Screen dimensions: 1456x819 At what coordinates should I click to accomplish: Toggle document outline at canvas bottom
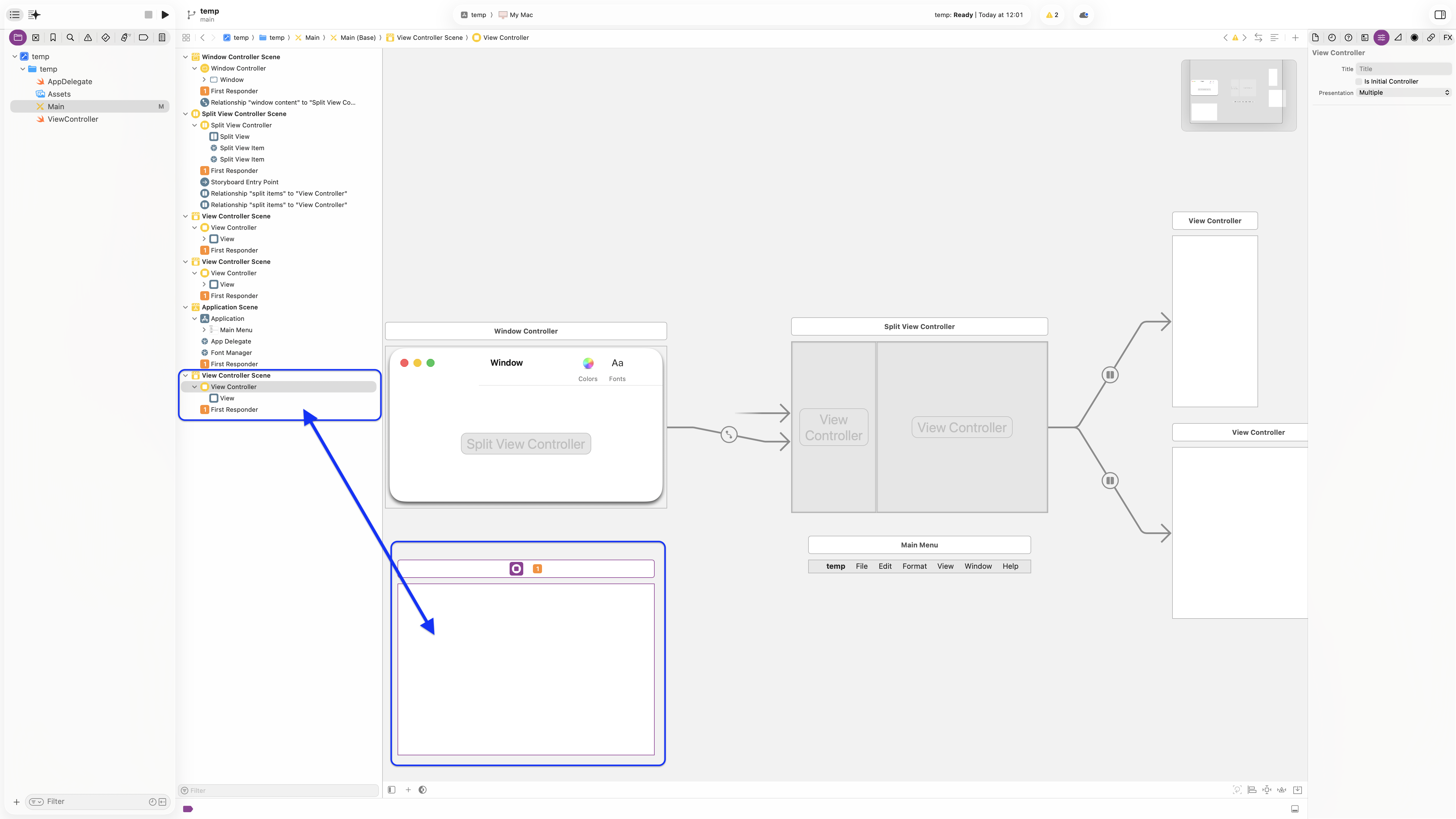[391, 790]
